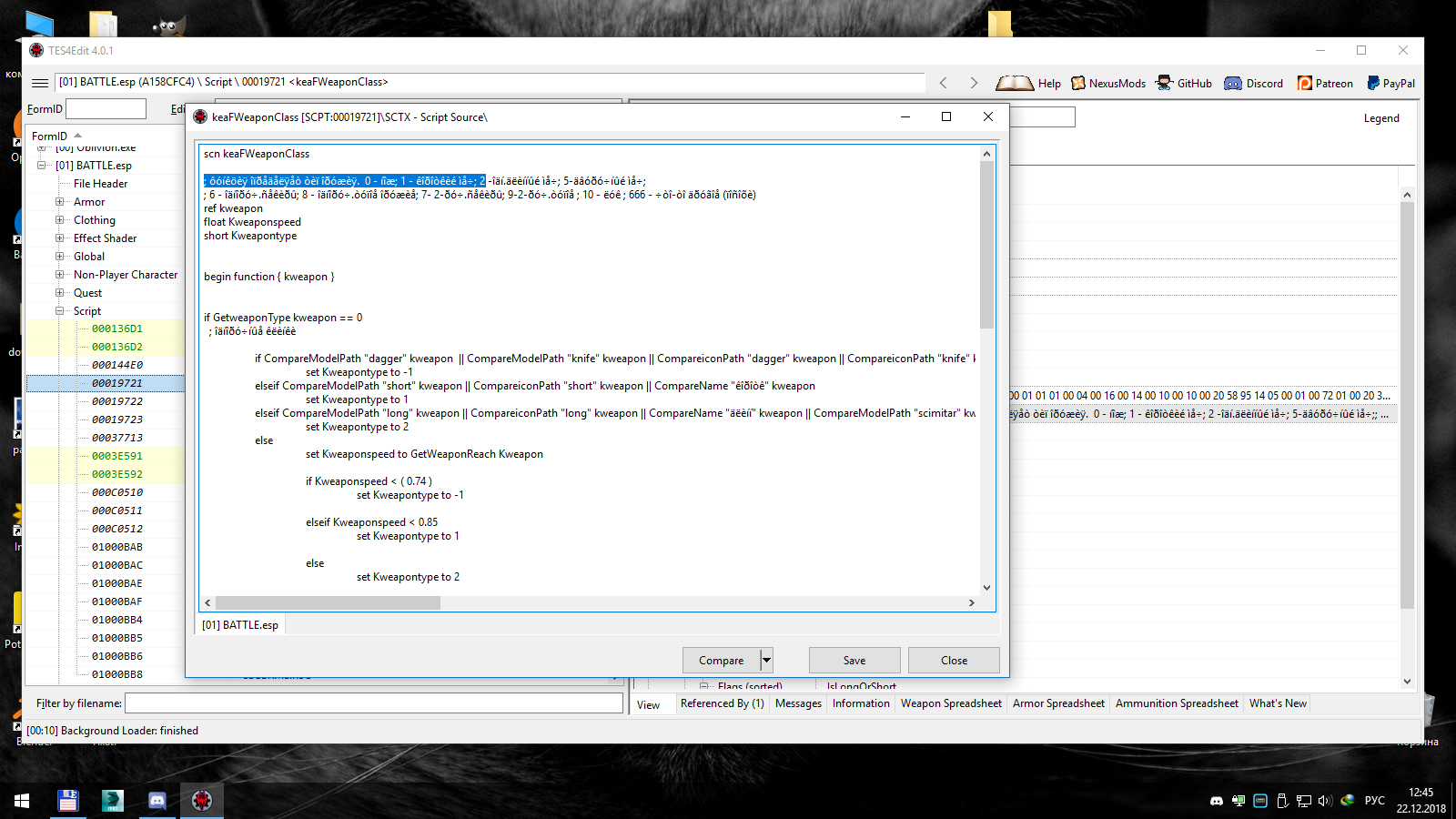
Task: Click the Compare button
Action: (x=722, y=661)
